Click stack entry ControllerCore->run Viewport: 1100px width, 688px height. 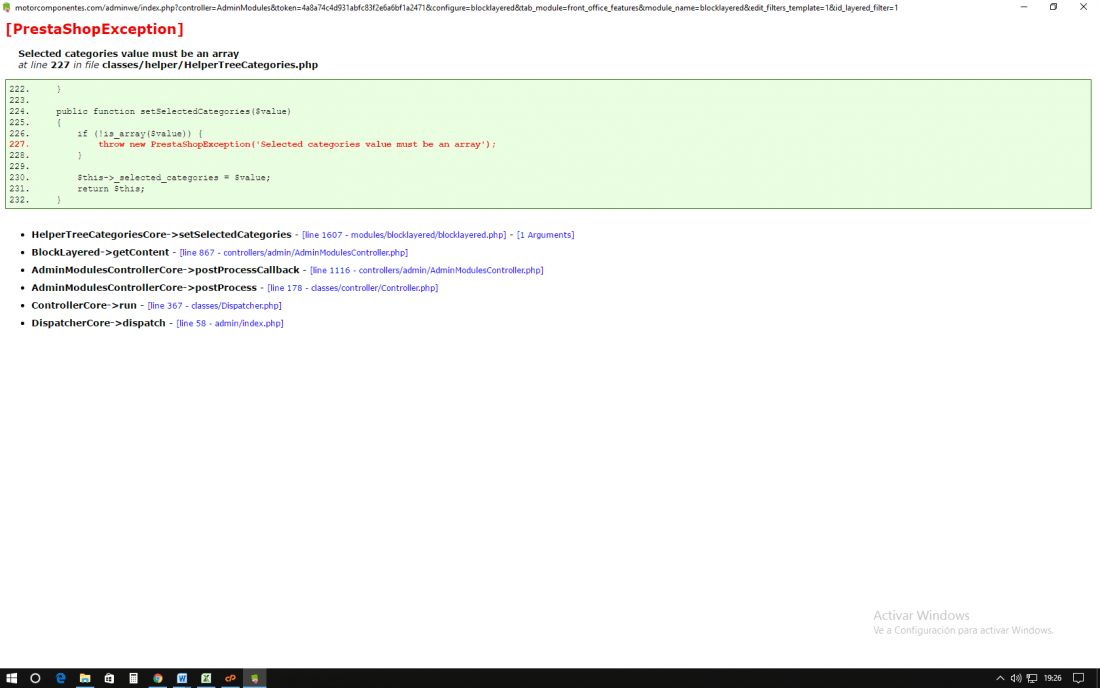pyautogui.click(x=83, y=305)
